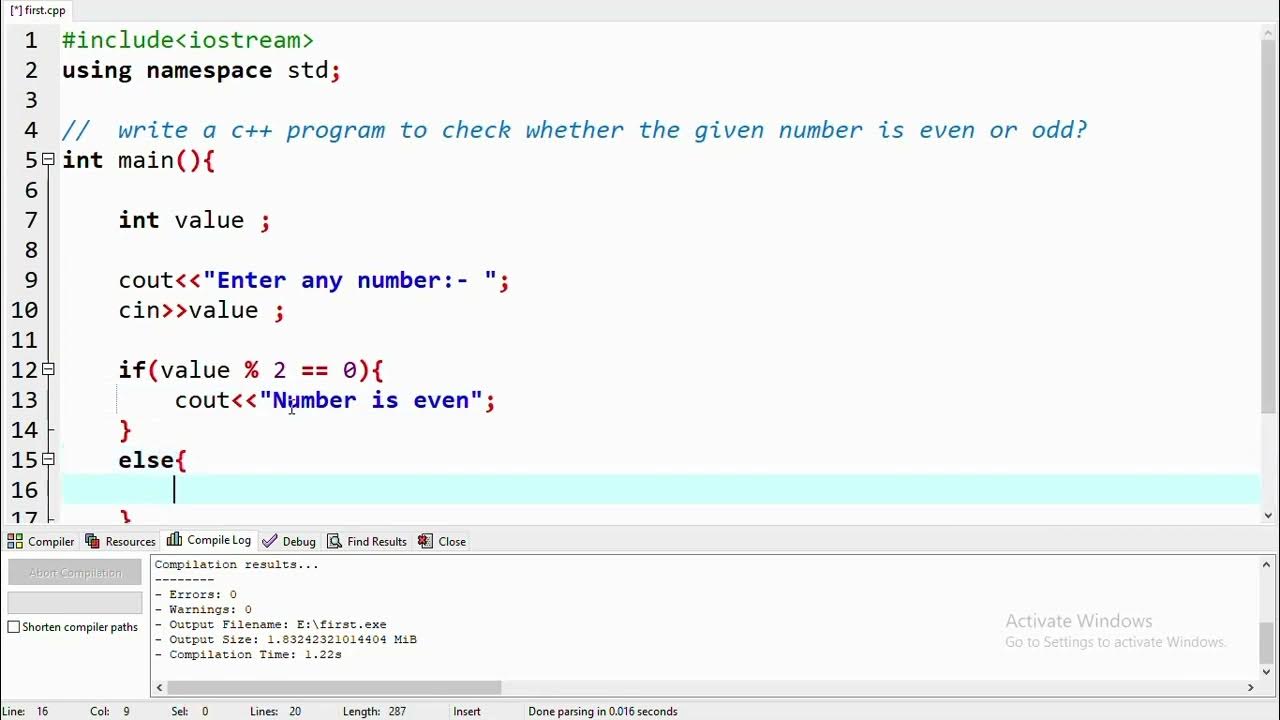Click line number 9 in the gutter
The width and height of the screenshot is (1280, 720).
point(31,280)
